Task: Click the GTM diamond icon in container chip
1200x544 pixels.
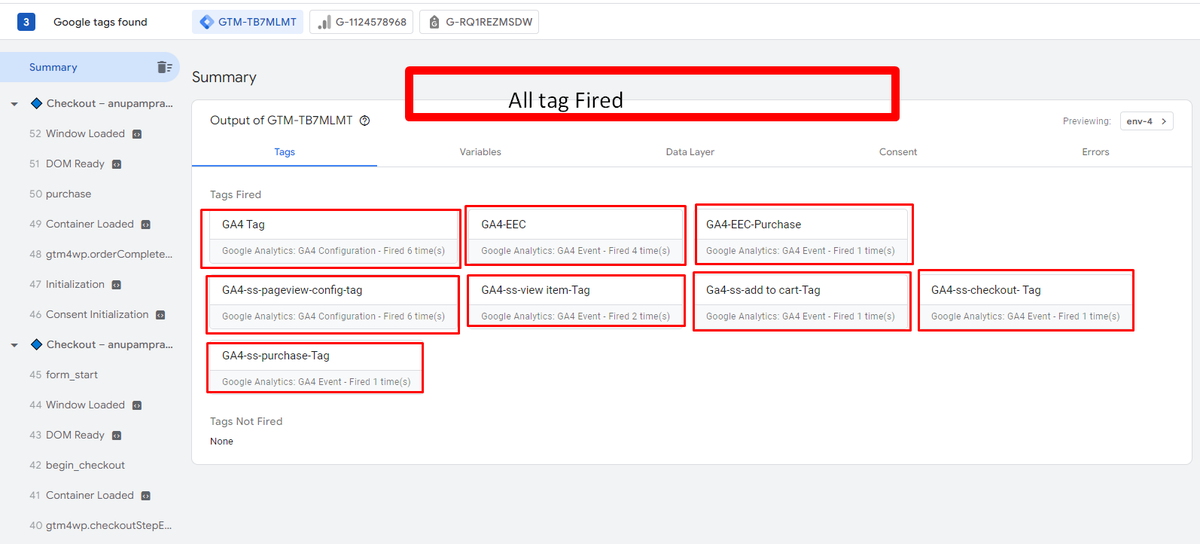Action: click(207, 22)
